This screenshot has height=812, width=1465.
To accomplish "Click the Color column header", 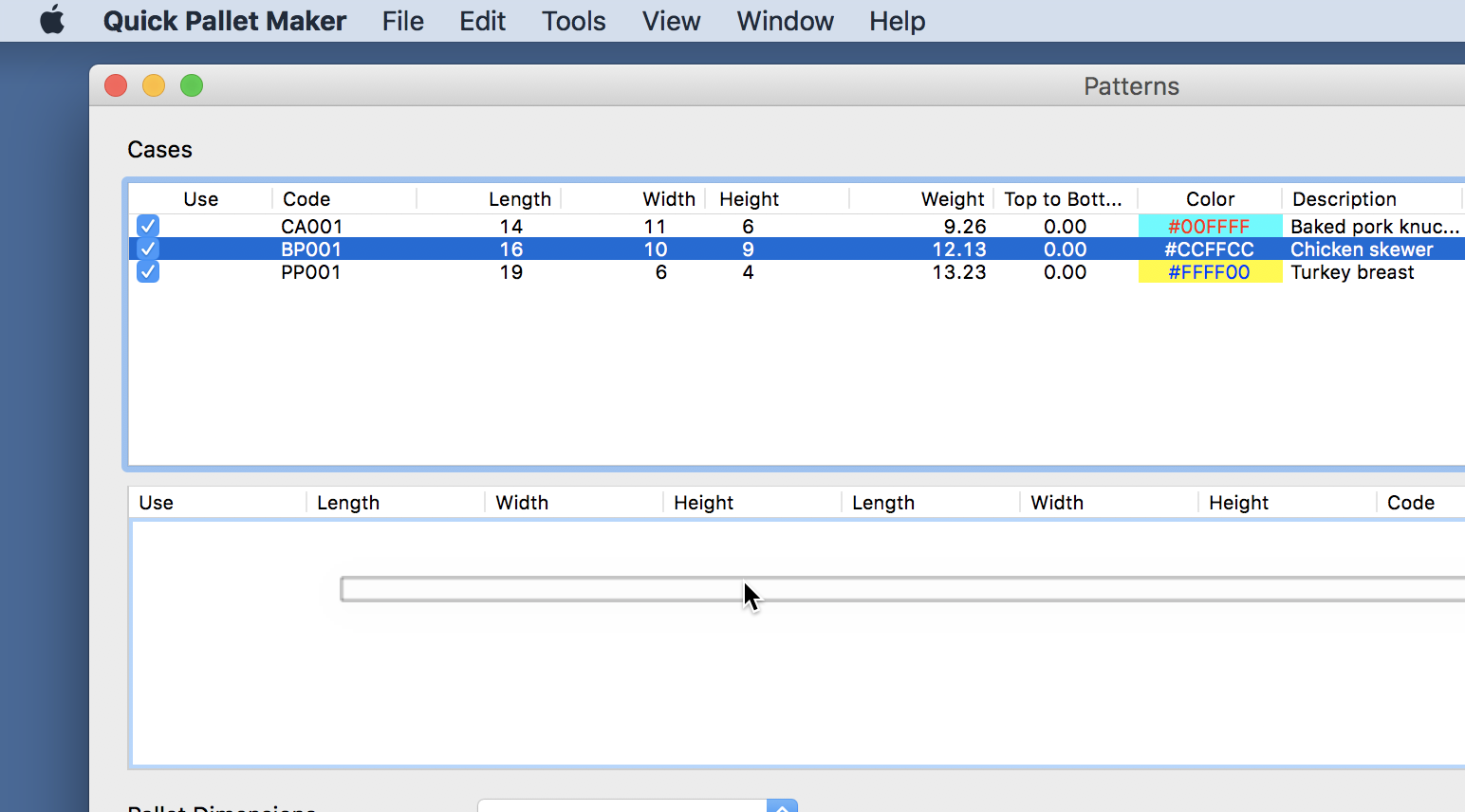I will (1210, 199).
